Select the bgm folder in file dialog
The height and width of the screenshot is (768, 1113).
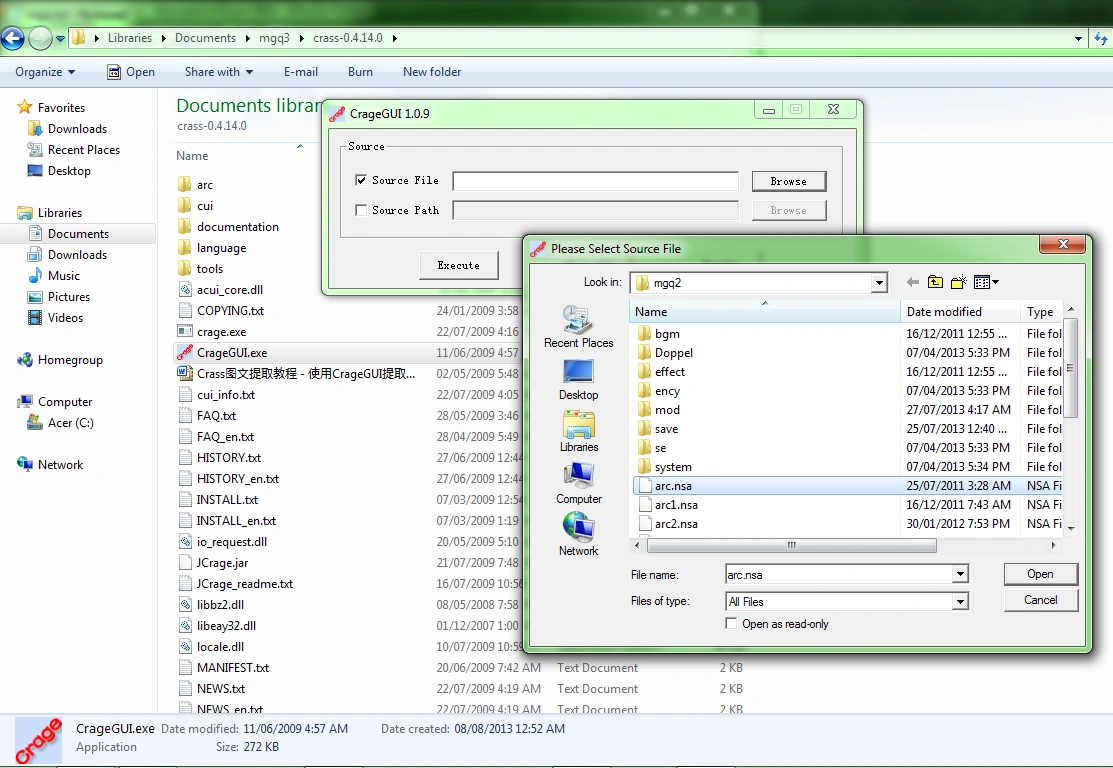pyautogui.click(x=667, y=334)
